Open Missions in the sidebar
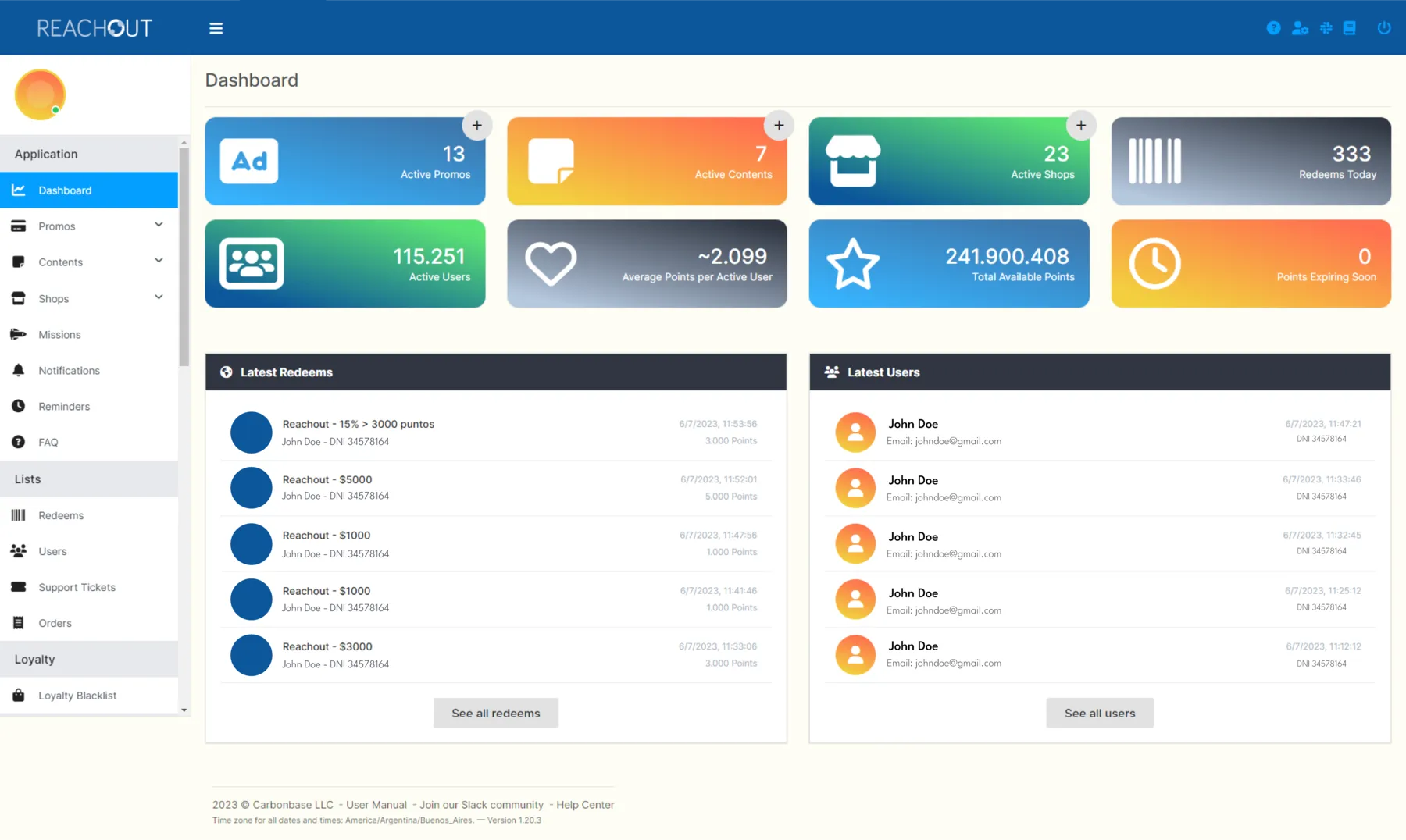The width and height of the screenshot is (1406, 840). tap(89, 334)
